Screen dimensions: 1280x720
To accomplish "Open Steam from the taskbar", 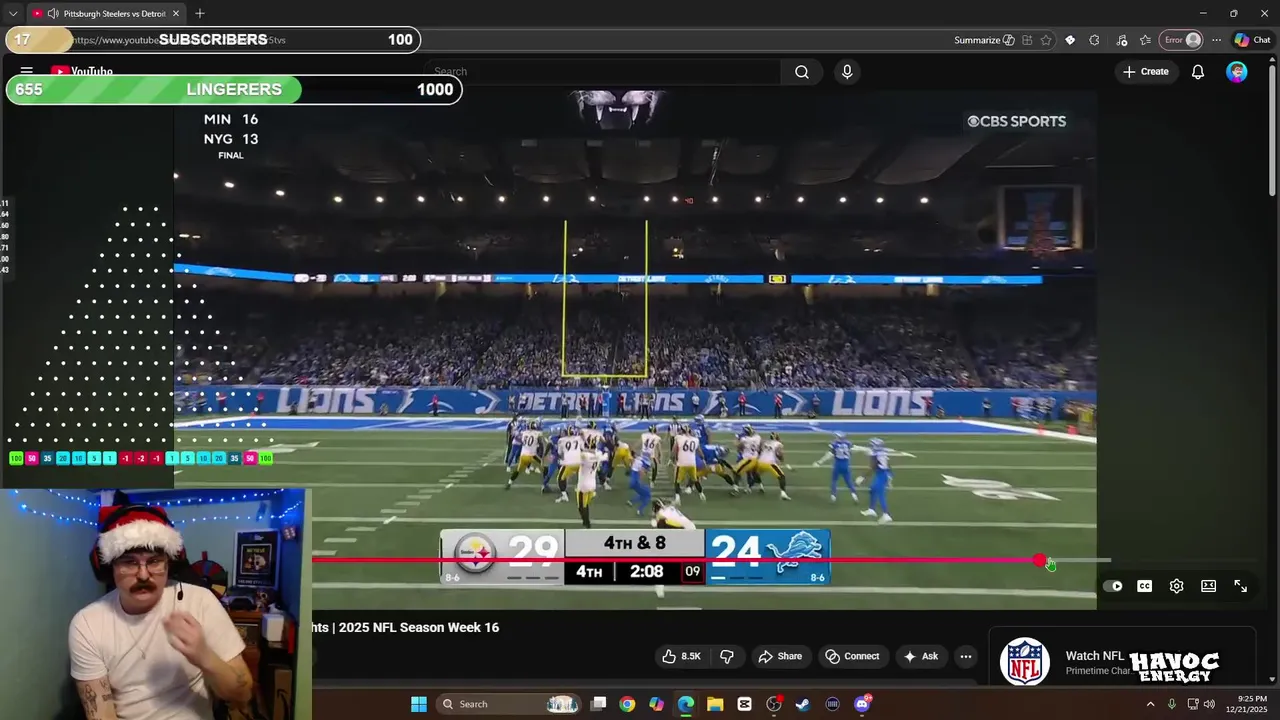I will click(802, 704).
